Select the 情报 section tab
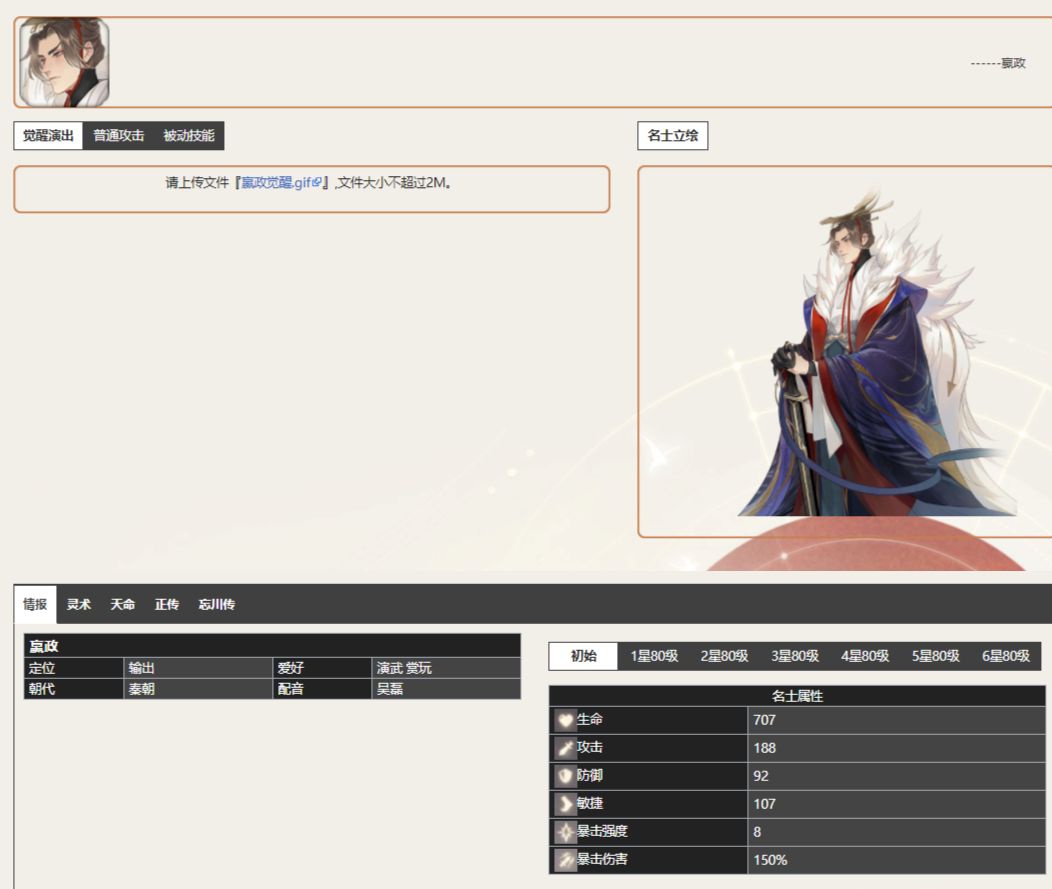The height and width of the screenshot is (889, 1052). pyautogui.click(x=35, y=604)
